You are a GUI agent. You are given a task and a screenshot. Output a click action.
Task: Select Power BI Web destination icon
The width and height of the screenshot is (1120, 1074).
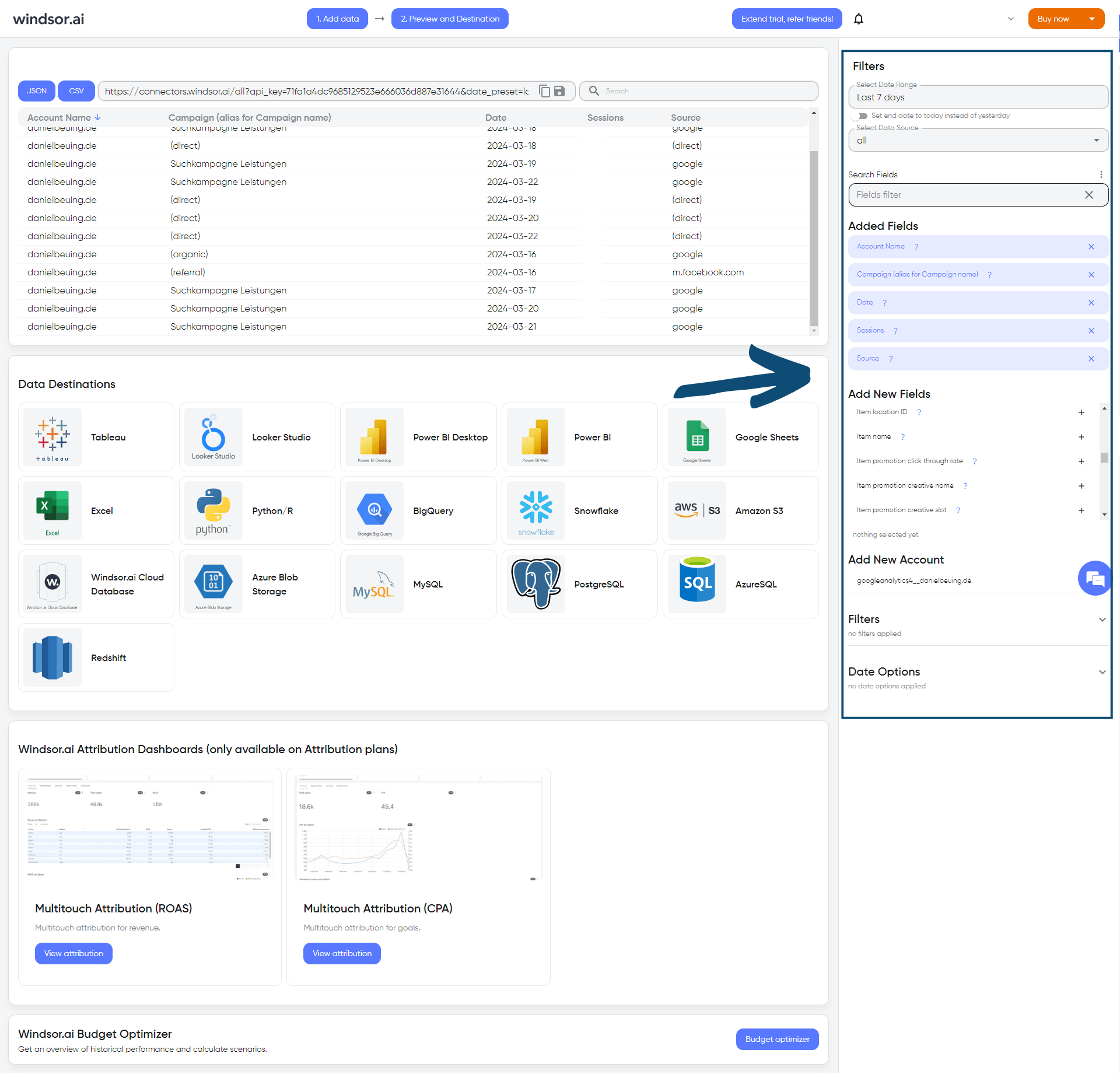coord(535,437)
